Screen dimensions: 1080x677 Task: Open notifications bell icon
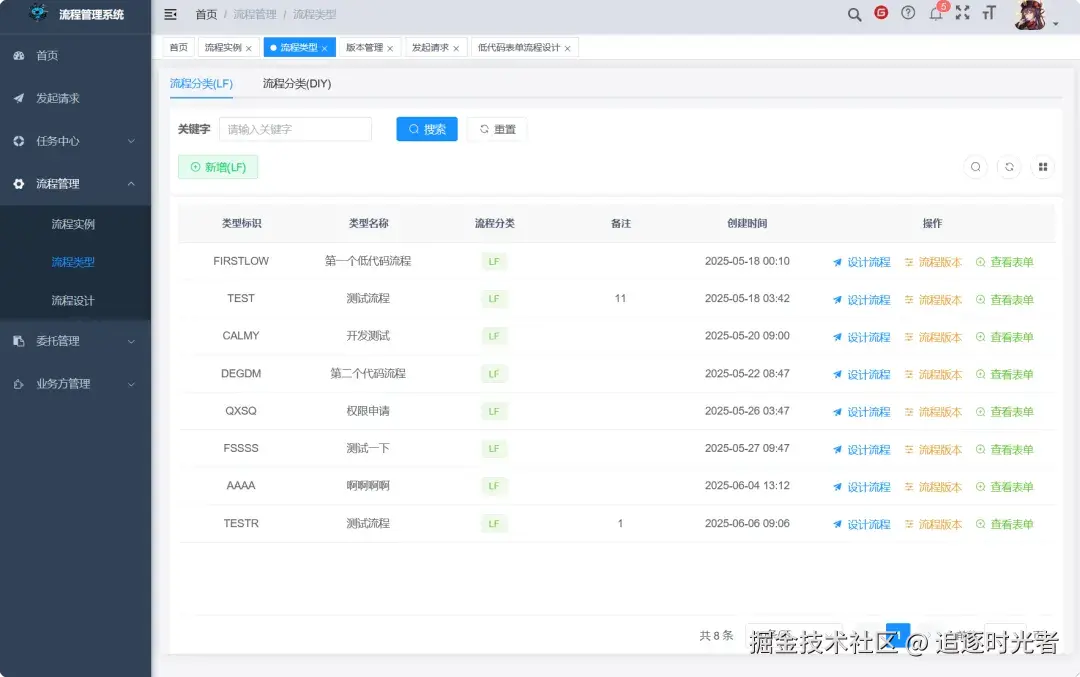tap(936, 13)
